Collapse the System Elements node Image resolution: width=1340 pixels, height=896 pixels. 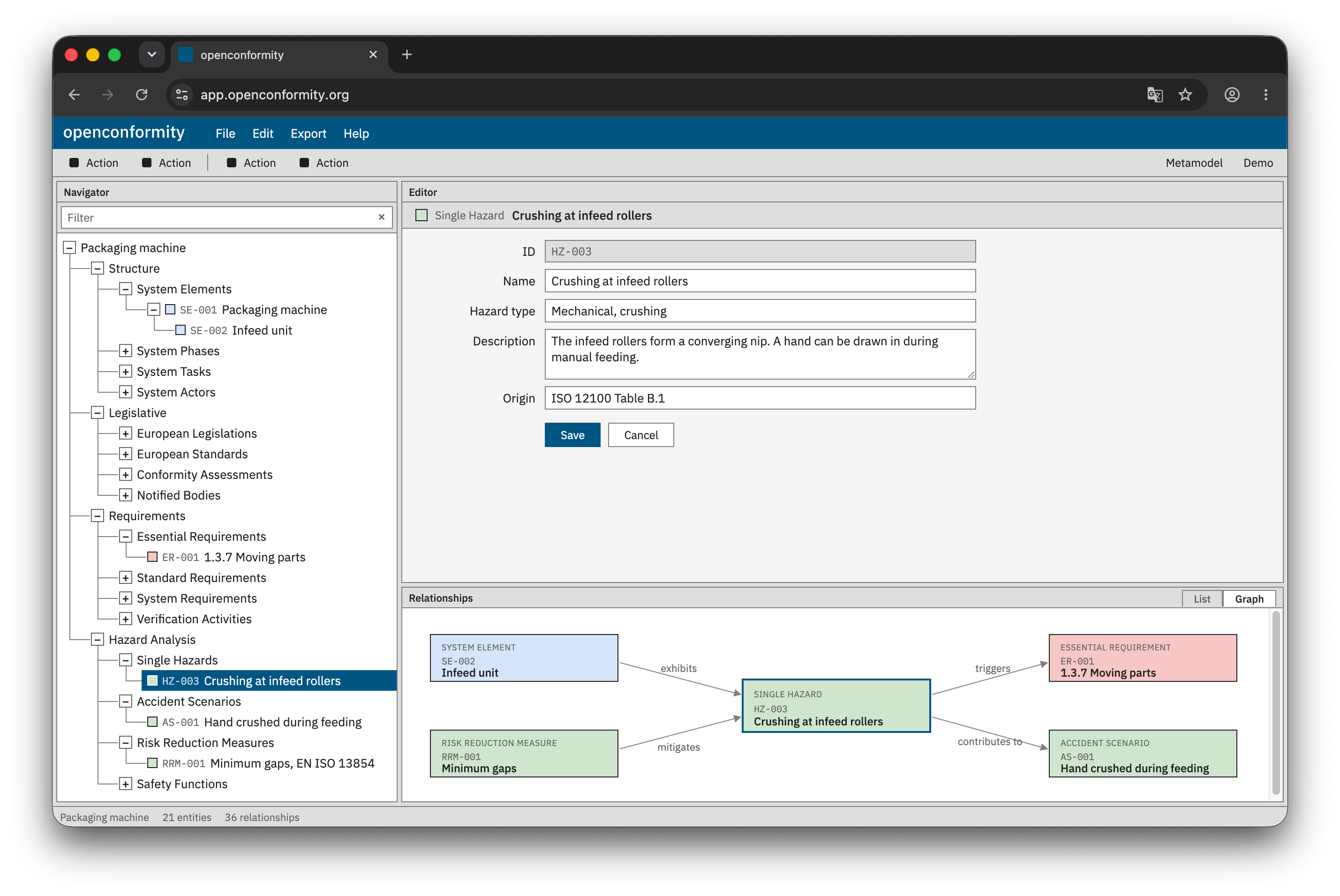[125, 289]
